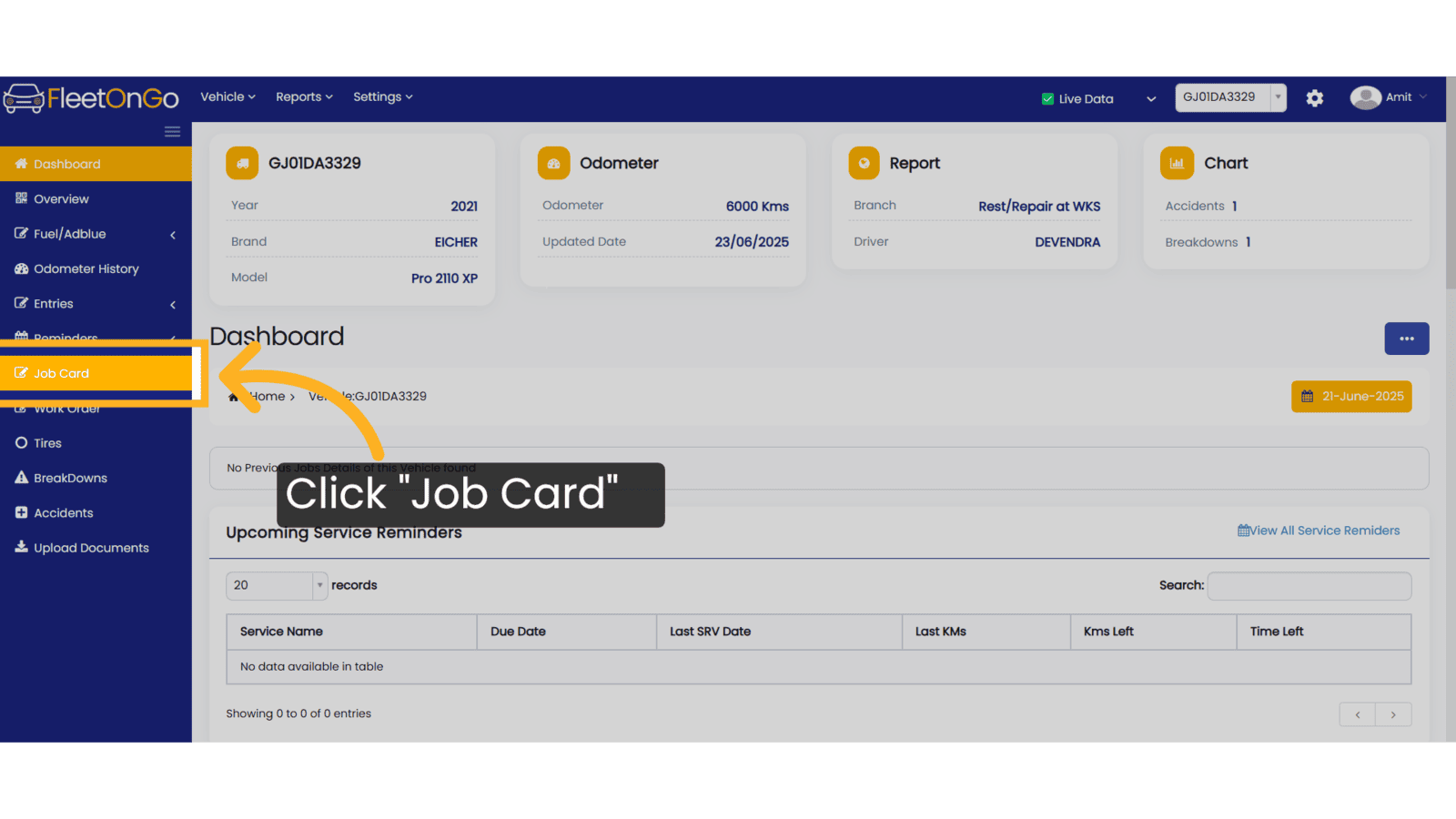The width and height of the screenshot is (1456, 819).
Task: Select Dashboard in the sidebar
Action: [x=96, y=164]
